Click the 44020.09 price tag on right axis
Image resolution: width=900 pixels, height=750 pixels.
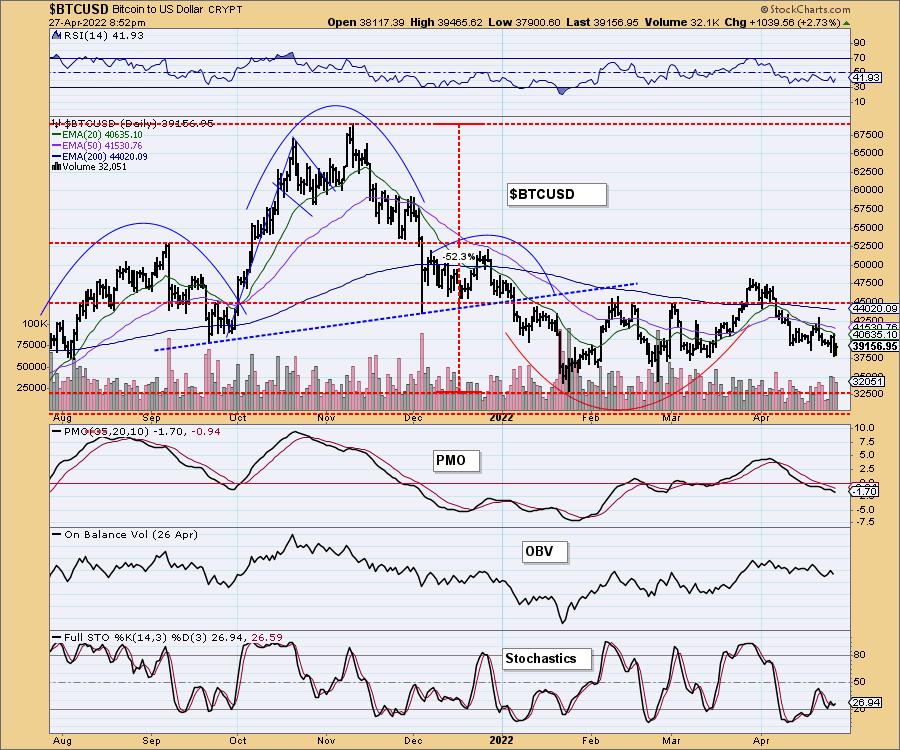874,309
